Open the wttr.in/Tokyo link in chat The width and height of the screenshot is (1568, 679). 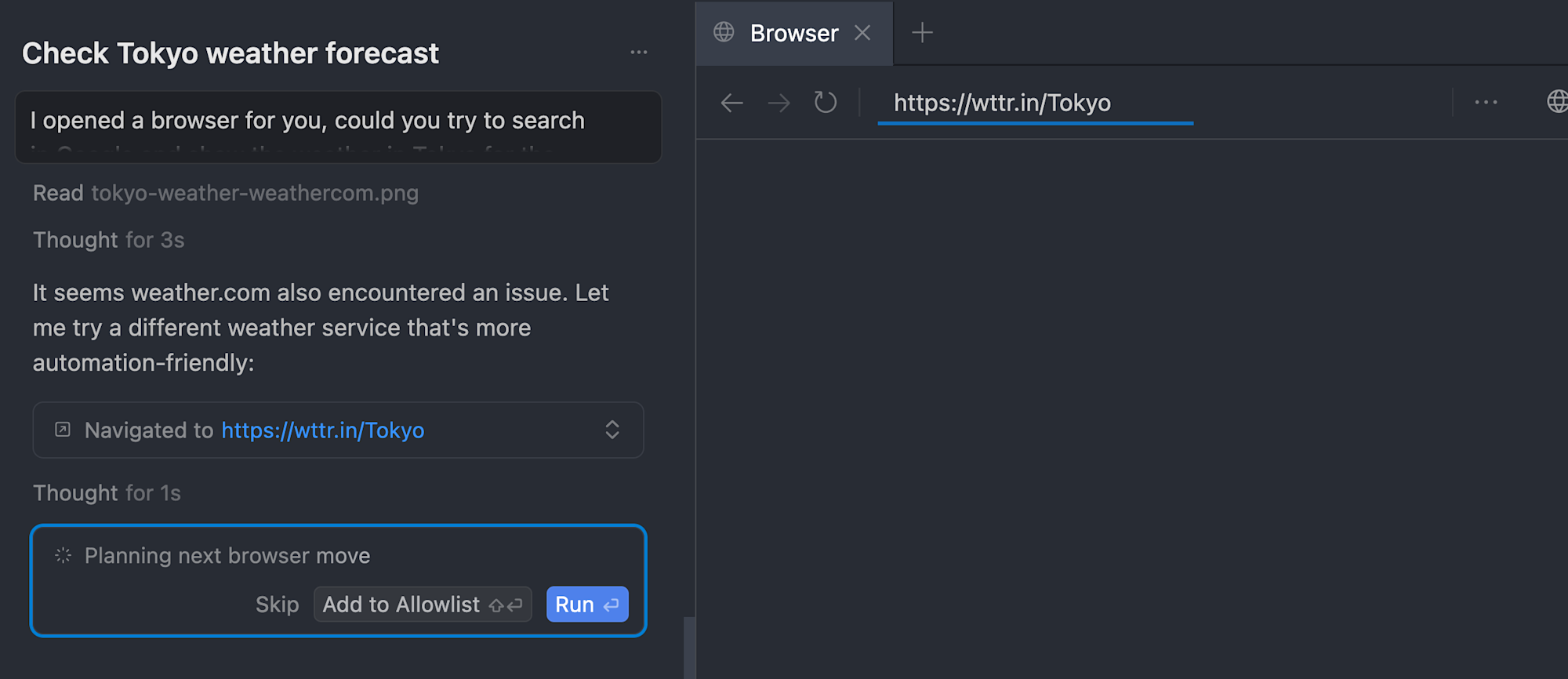322,430
